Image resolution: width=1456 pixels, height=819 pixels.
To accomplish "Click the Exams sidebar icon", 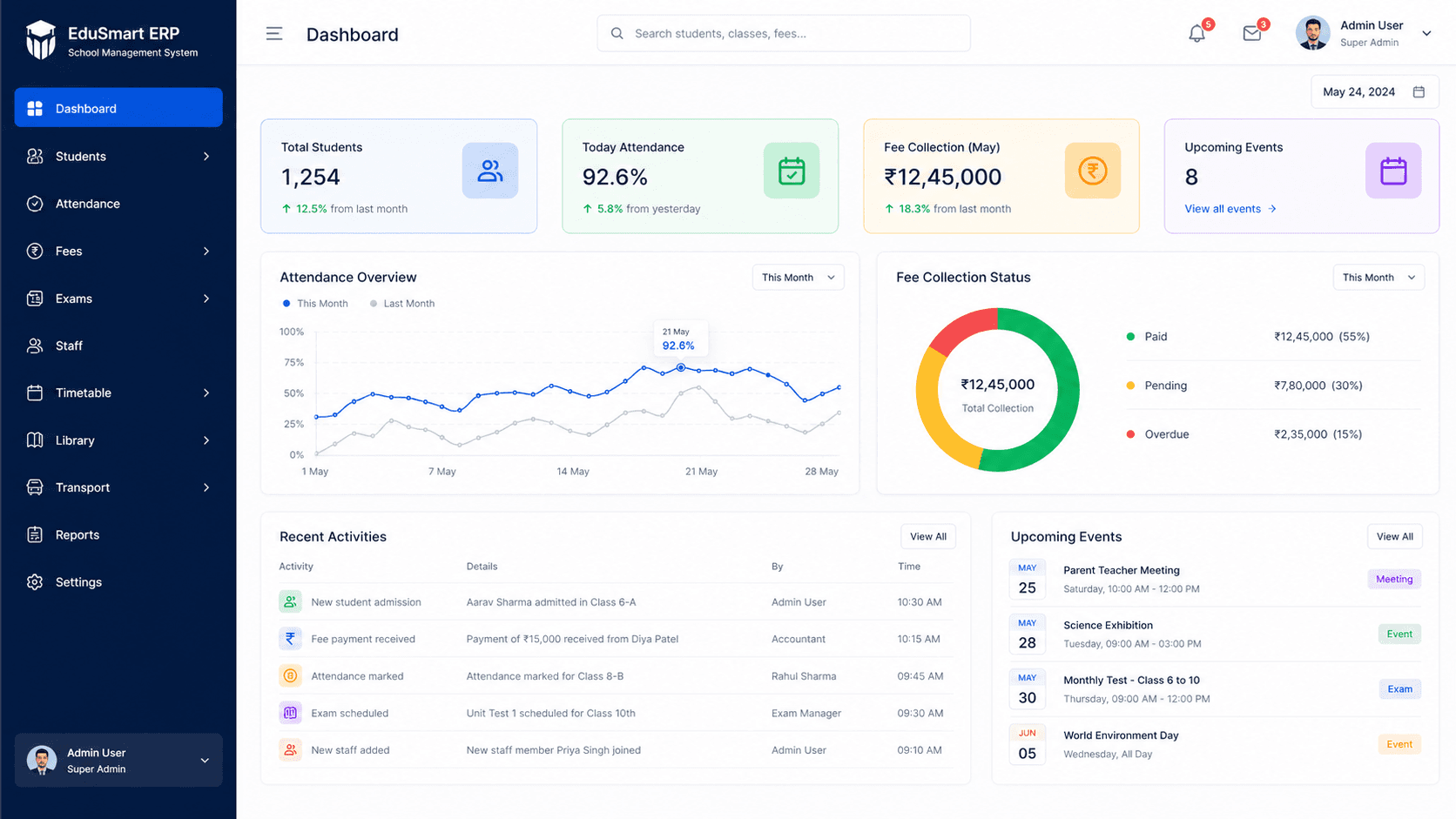I will pos(35,299).
